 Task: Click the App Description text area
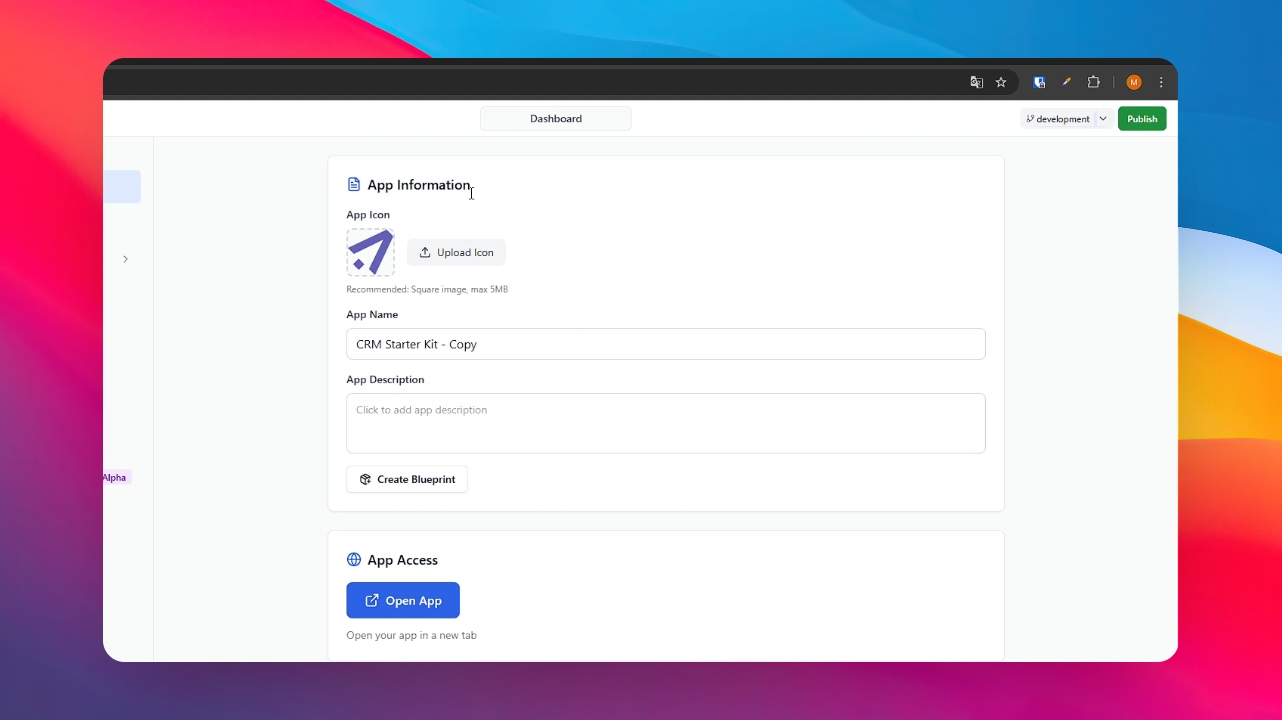(x=666, y=423)
